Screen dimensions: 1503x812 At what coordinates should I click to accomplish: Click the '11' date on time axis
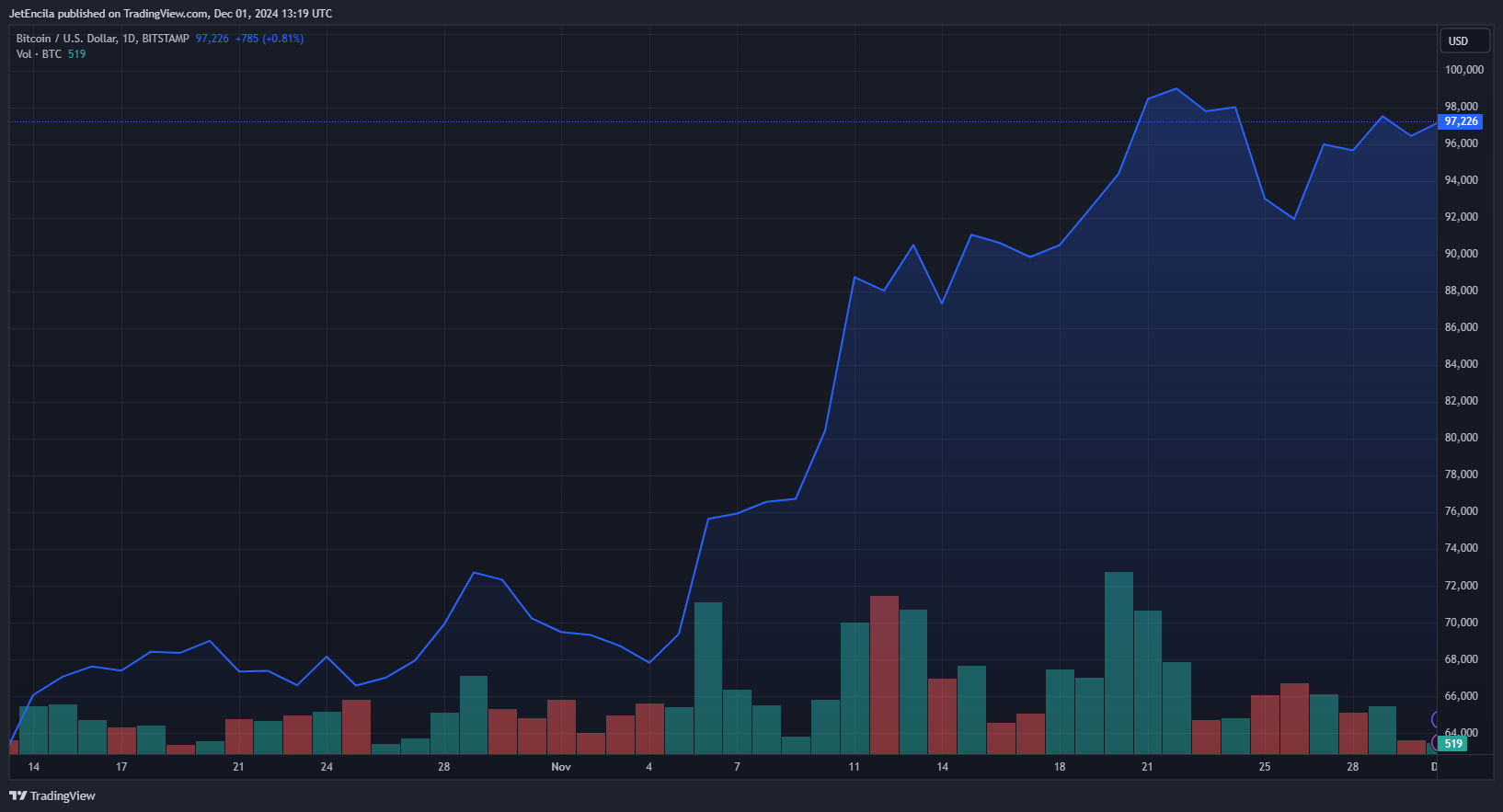pos(855,767)
